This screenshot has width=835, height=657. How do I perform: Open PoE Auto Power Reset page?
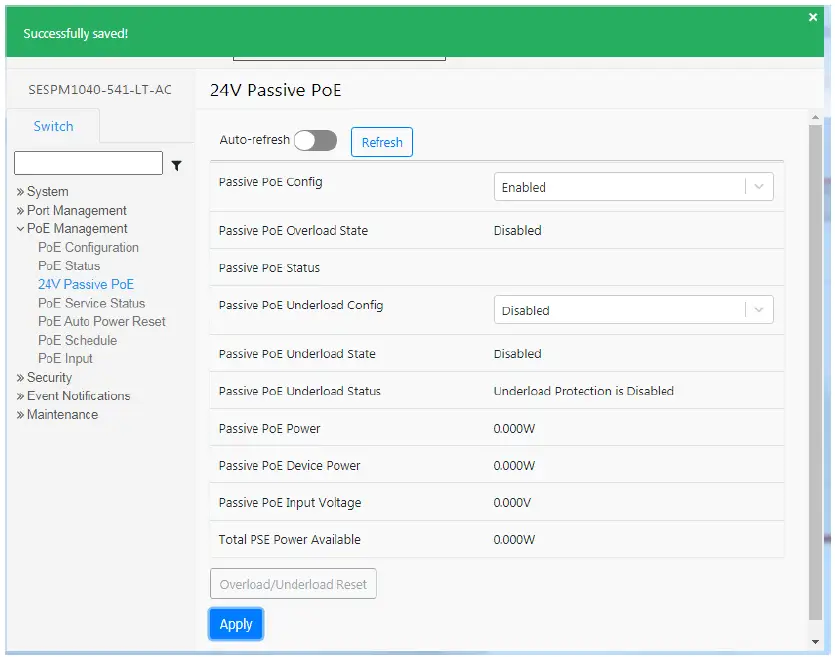pos(101,321)
